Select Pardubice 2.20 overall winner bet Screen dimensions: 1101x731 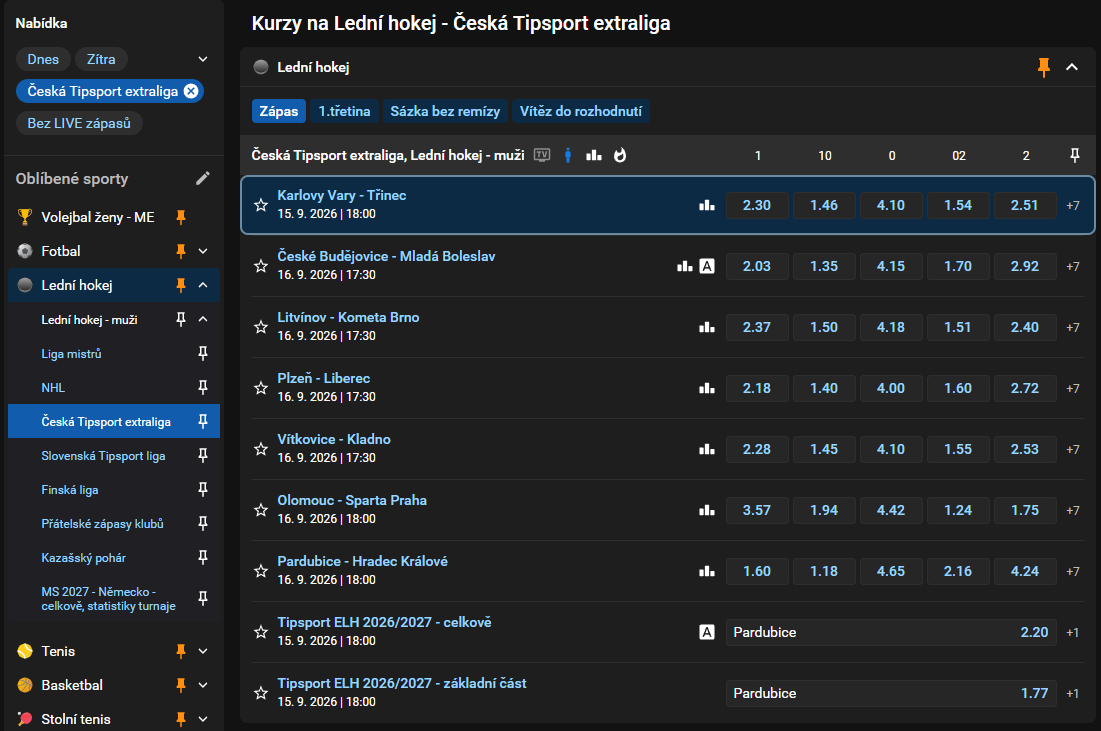[891, 632]
